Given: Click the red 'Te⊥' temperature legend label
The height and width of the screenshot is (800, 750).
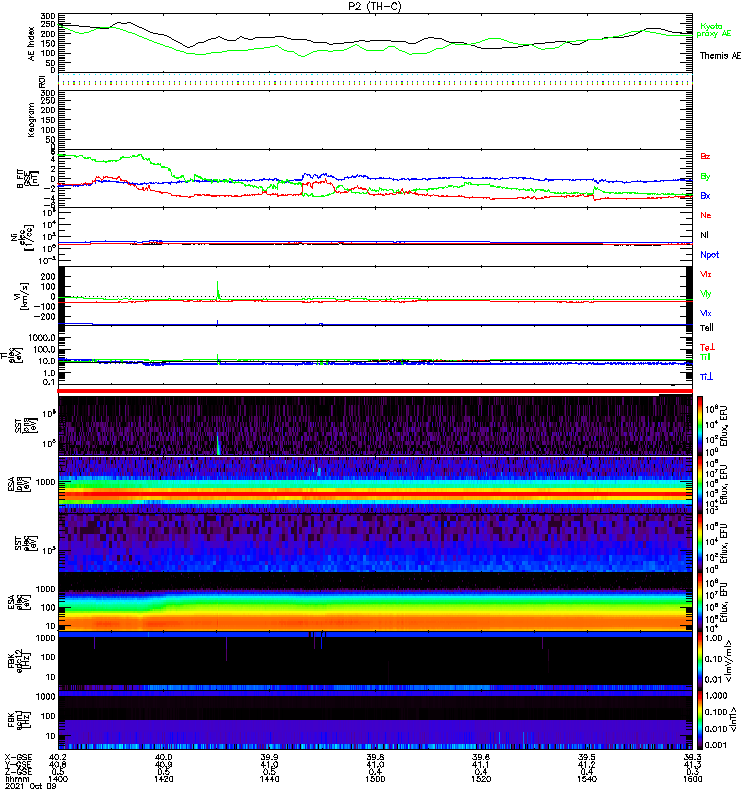Looking at the screenshot, I should click(707, 347).
